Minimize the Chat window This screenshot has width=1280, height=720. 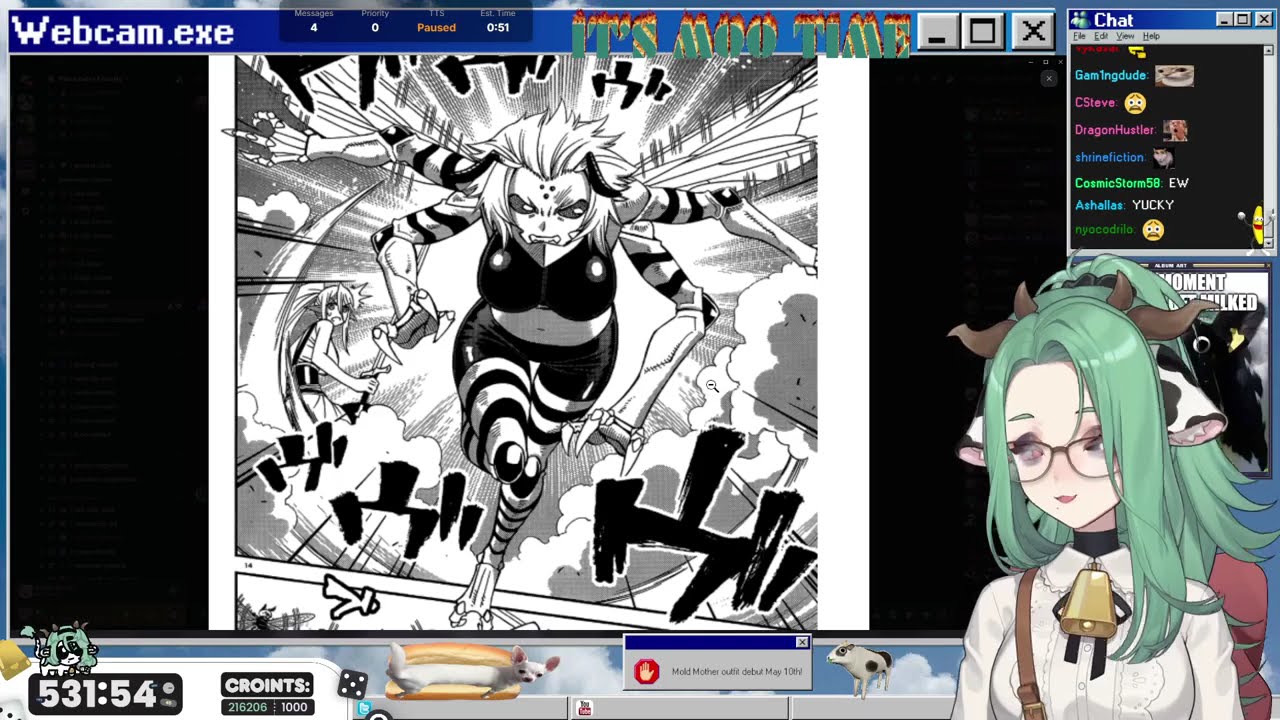pyautogui.click(x=1224, y=20)
